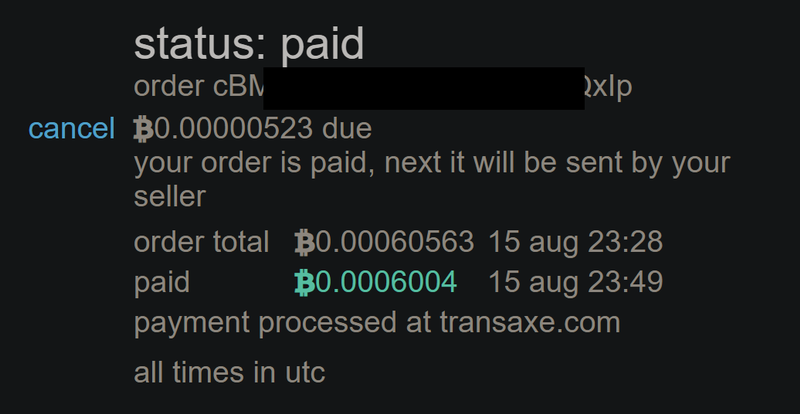Click the Bitcoin symbol beside the due amount
Image resolution: width=800 pixels, height=414 pixels.
point(142,129)
